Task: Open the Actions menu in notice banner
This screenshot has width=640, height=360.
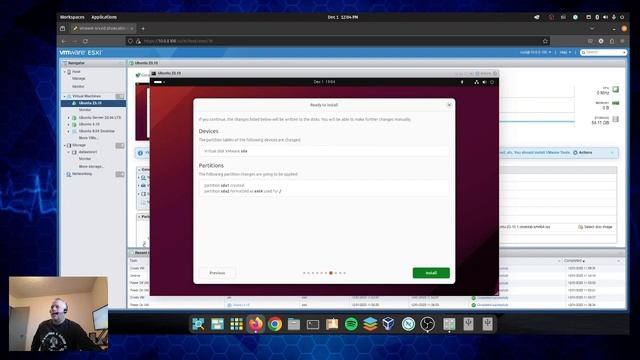Action: (582, 153)
